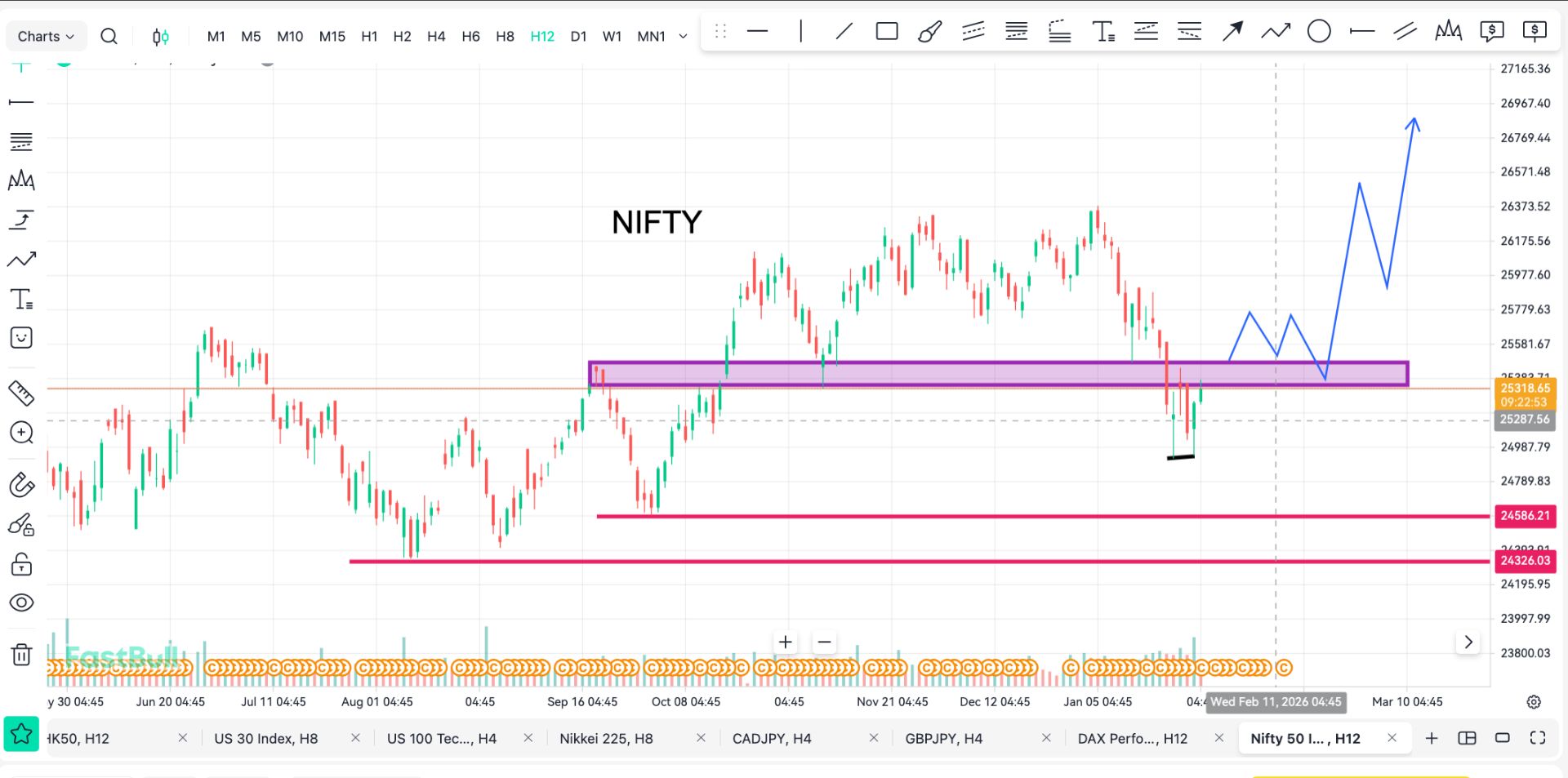The height and width of the screenshot is (778, 1568).
Task: Toggle the green favorites star
Action: coord(21,735)
